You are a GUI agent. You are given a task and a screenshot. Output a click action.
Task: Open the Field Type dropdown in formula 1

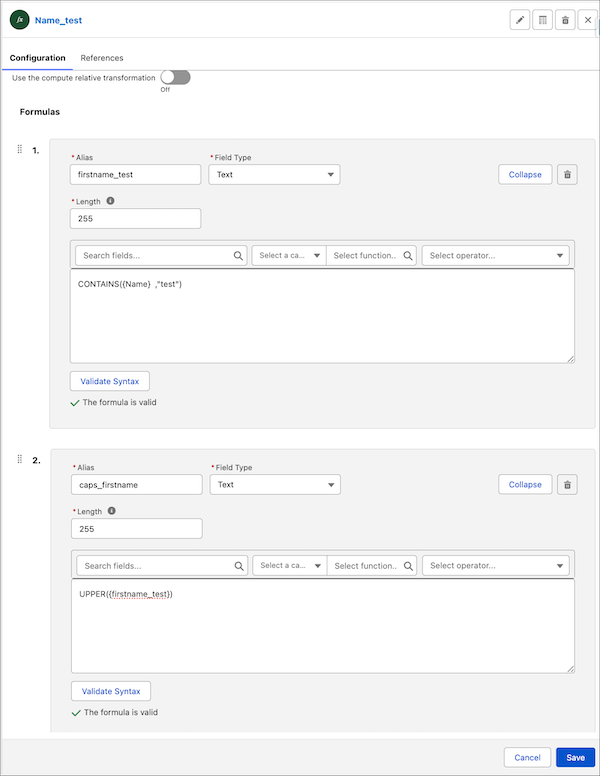click(x=274, y=175)
